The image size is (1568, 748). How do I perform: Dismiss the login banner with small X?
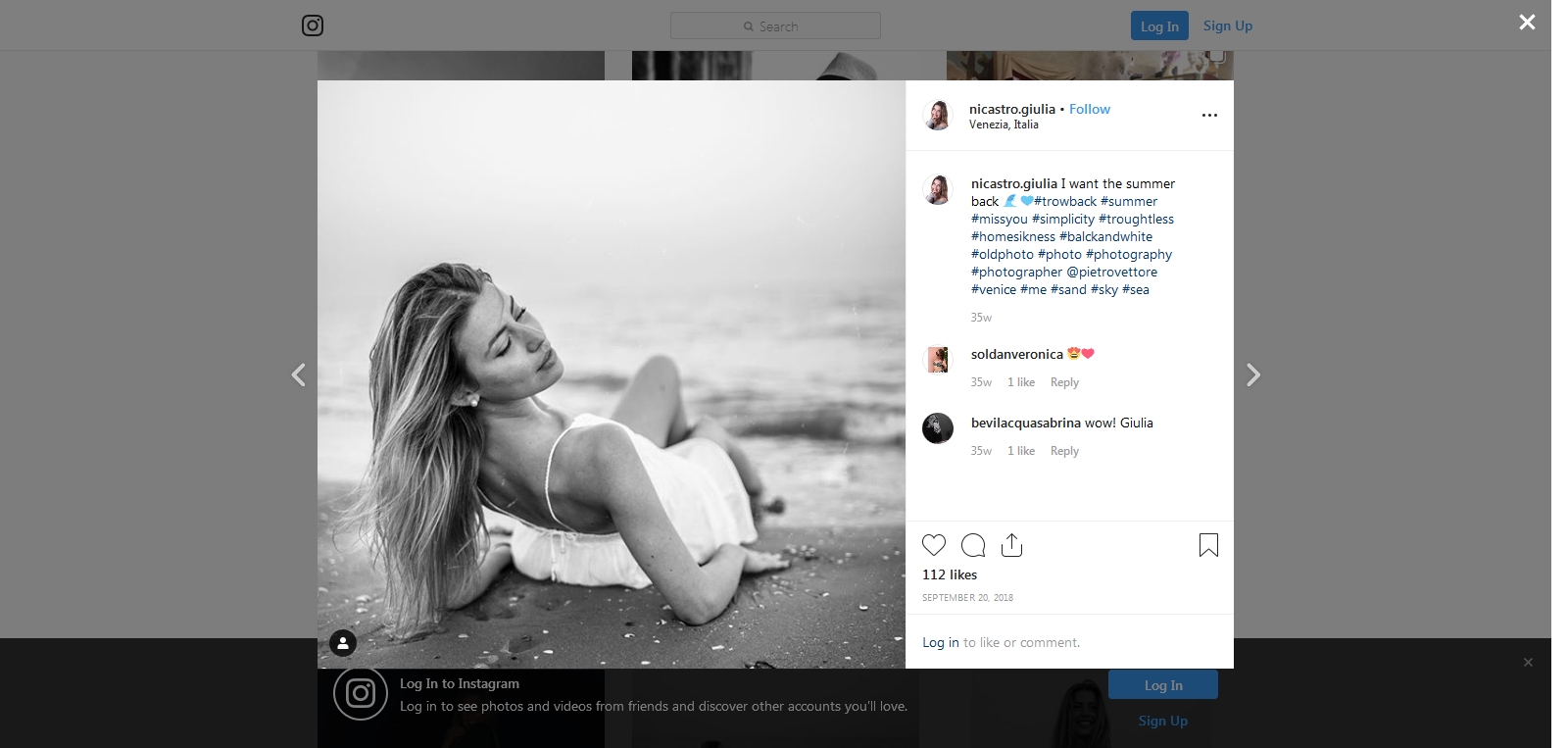coord(1528,663)
